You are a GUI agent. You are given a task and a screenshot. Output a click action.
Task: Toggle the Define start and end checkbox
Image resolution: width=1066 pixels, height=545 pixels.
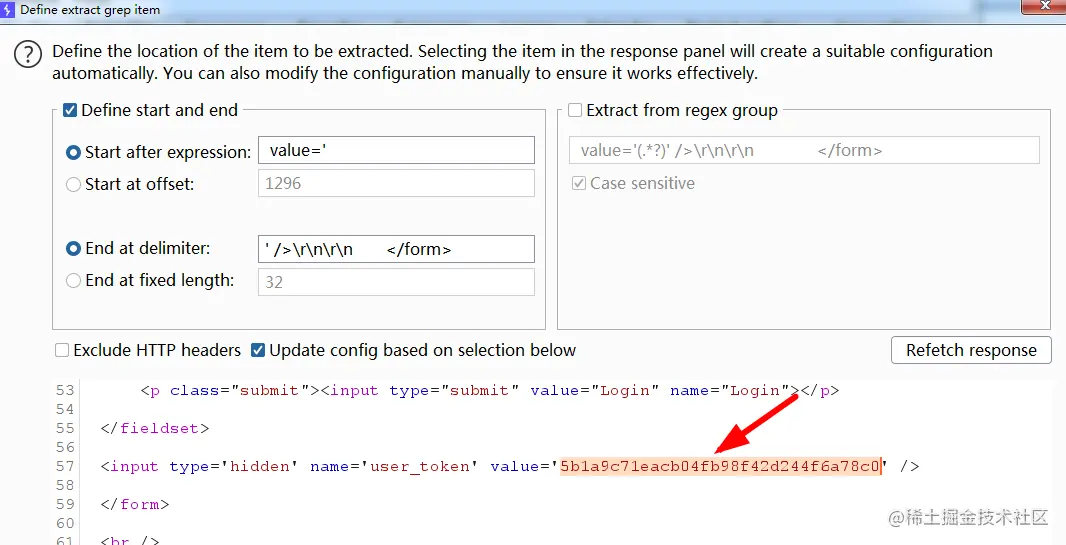tap(70, 110)
